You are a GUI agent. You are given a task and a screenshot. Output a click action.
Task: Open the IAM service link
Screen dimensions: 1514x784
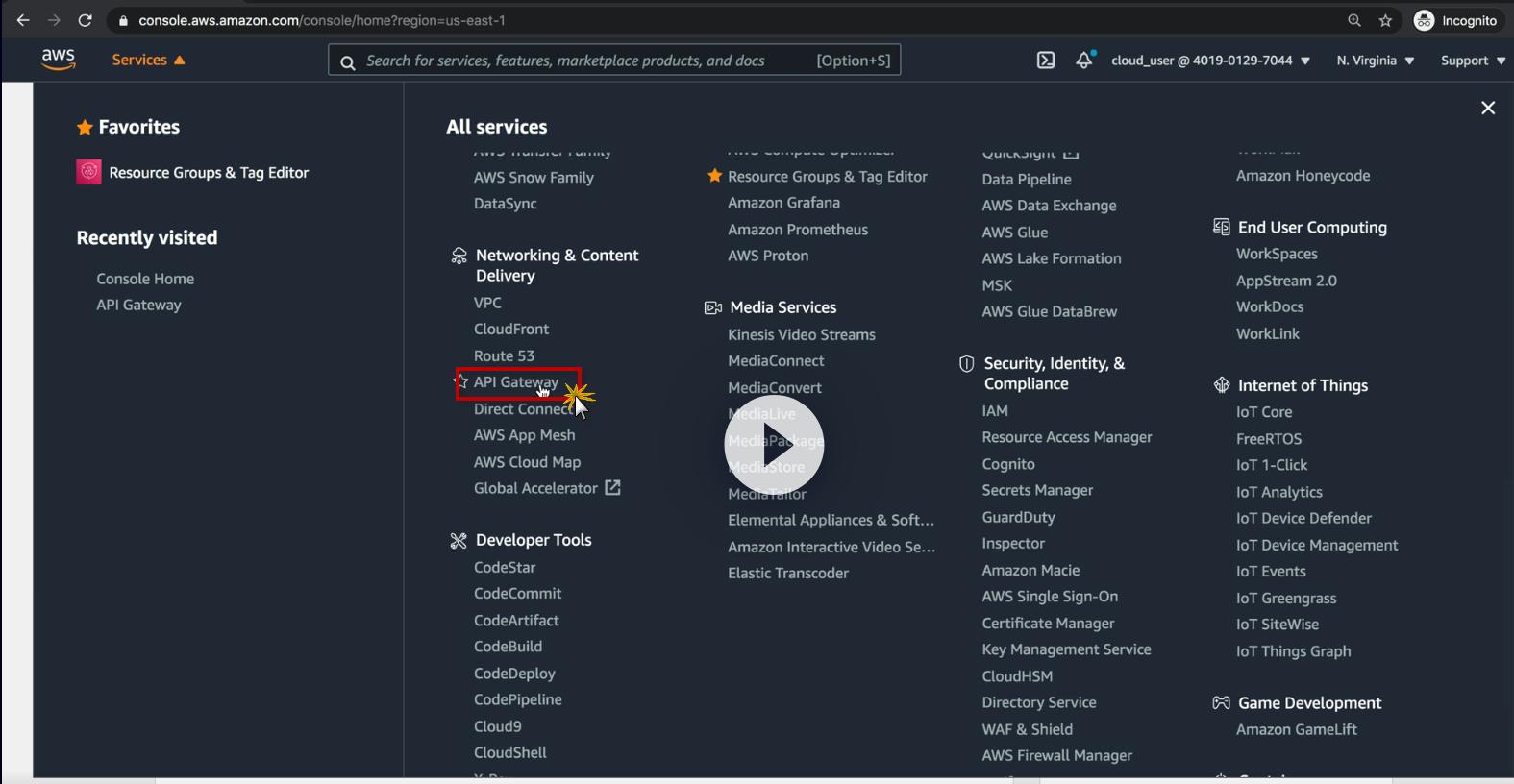(x=995, y=410)
